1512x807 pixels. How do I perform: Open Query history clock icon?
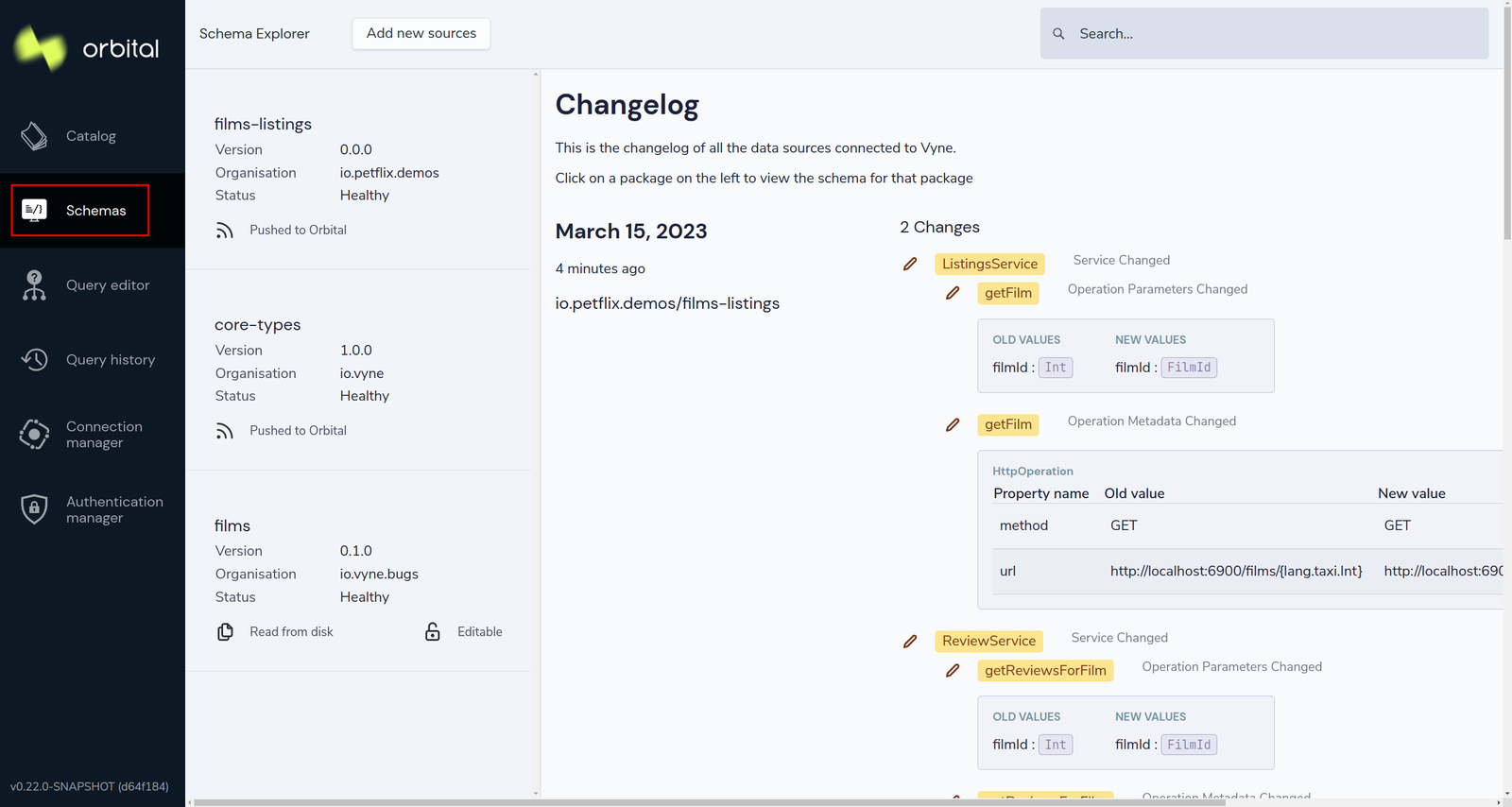34,359
